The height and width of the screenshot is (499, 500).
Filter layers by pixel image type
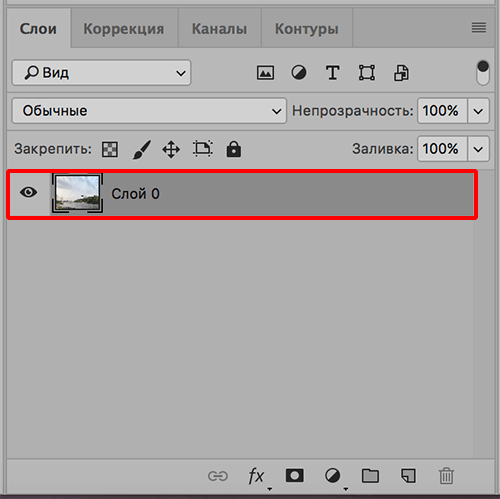(265, 73)
